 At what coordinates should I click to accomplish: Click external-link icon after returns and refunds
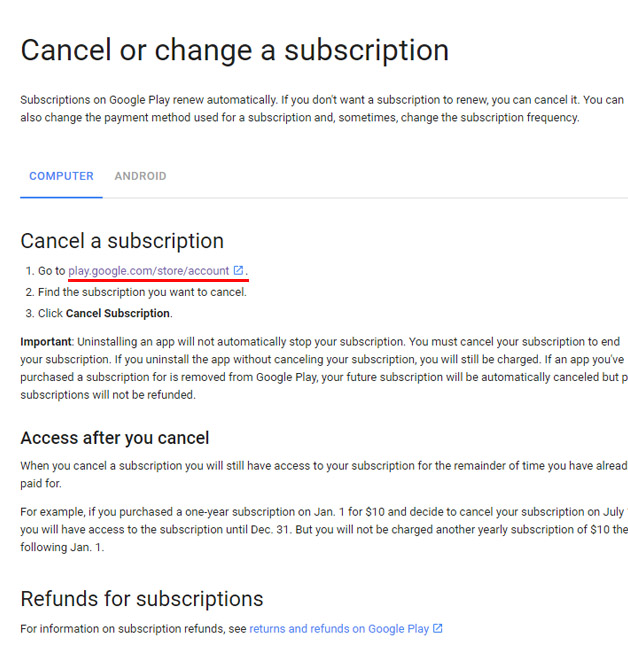438,628
